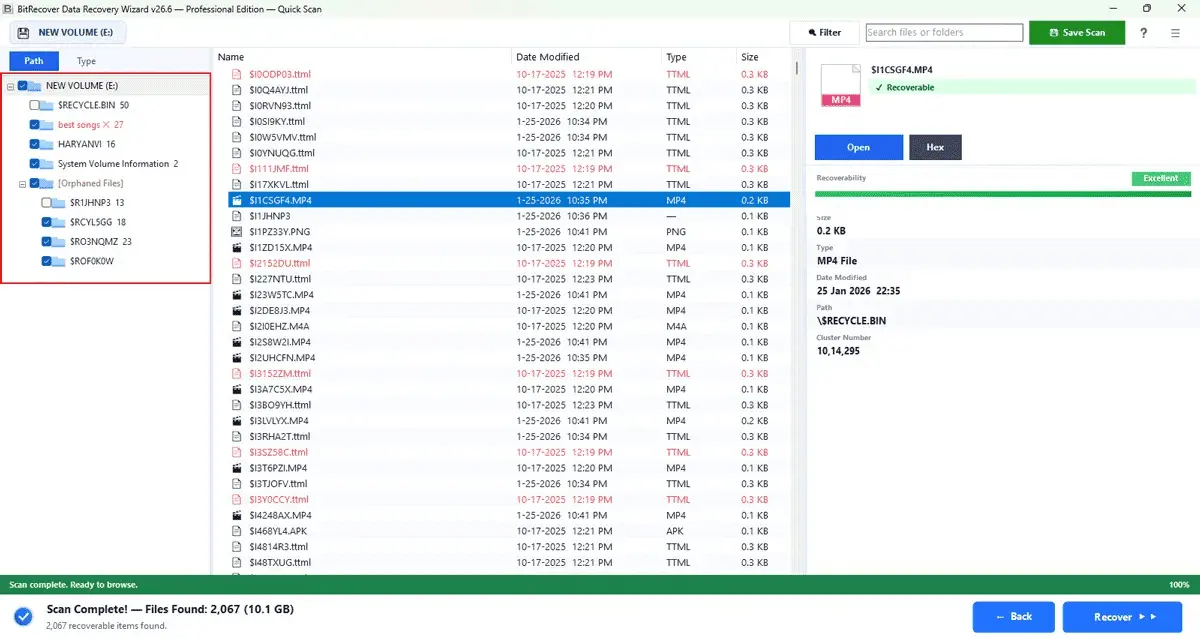1200x639 pixels.
Task: Click the red file icon for $I111JMF.ttml
Action: coord(237,168)
